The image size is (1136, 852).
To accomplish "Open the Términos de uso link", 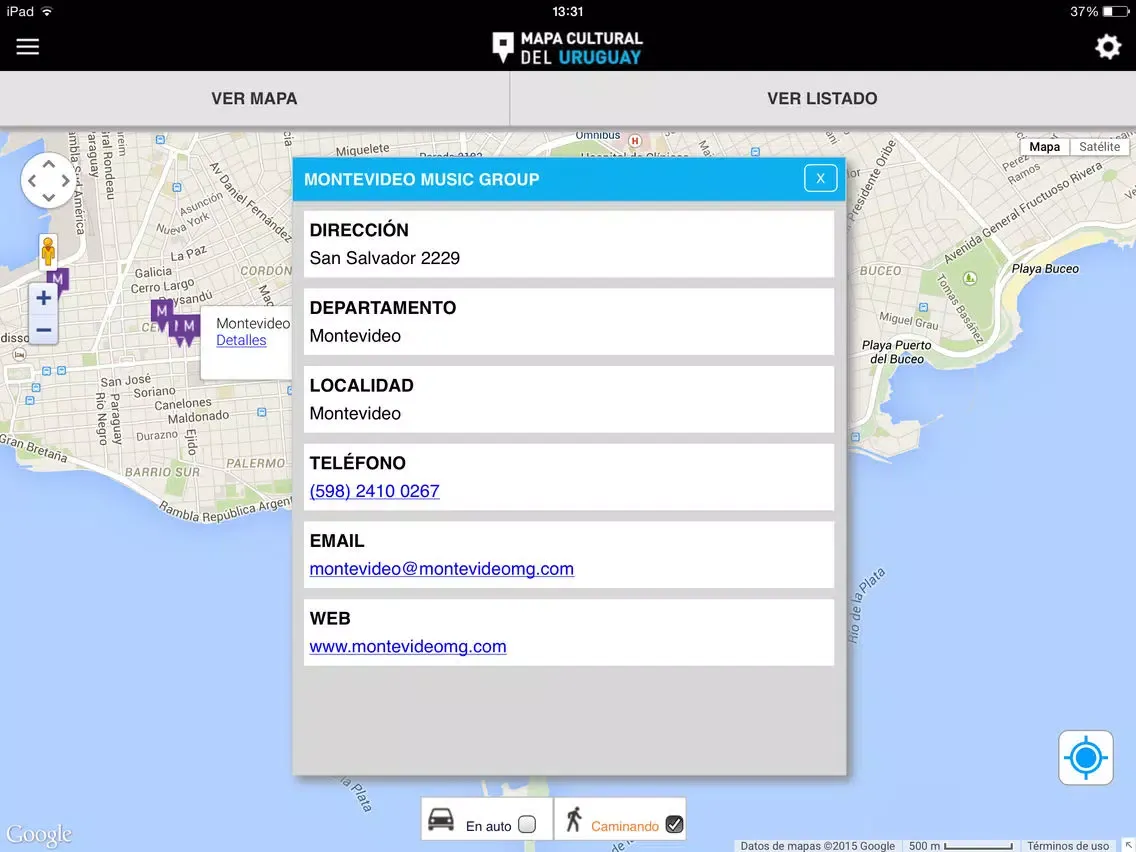I will 1067,845.
